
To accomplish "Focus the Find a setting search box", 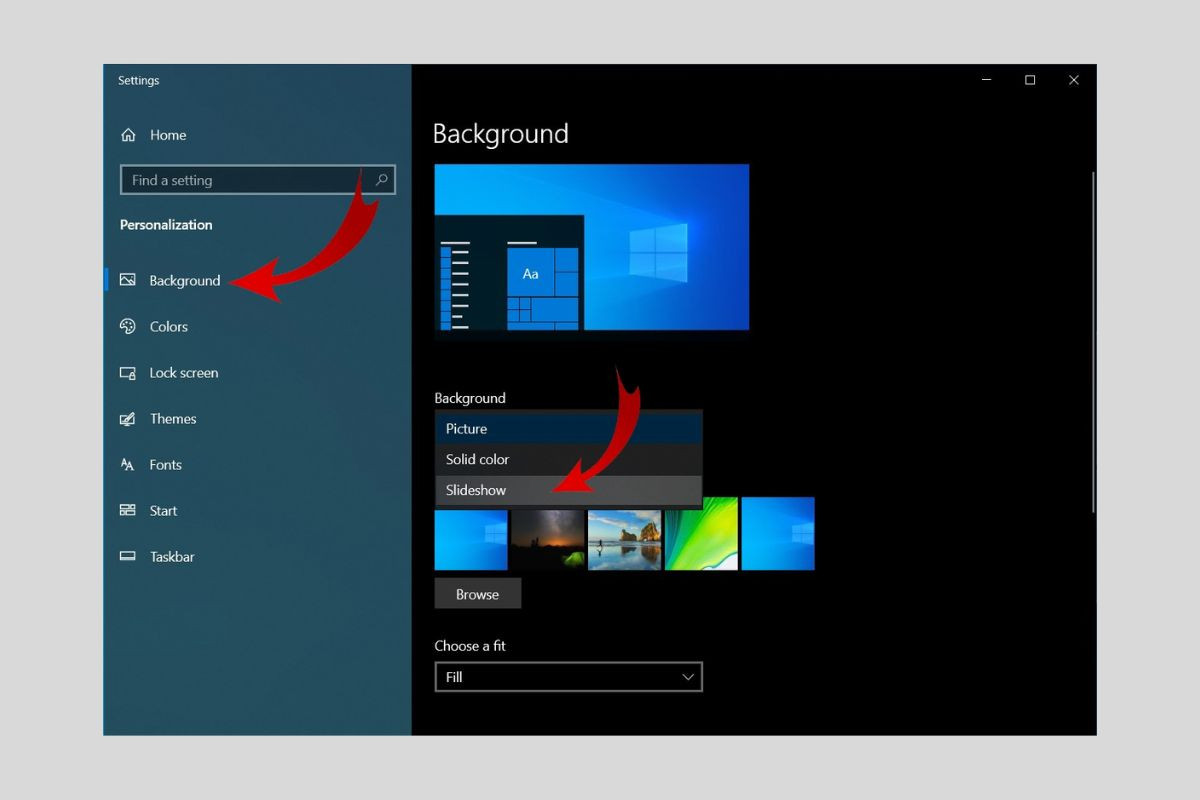I will tap(257, 180).
